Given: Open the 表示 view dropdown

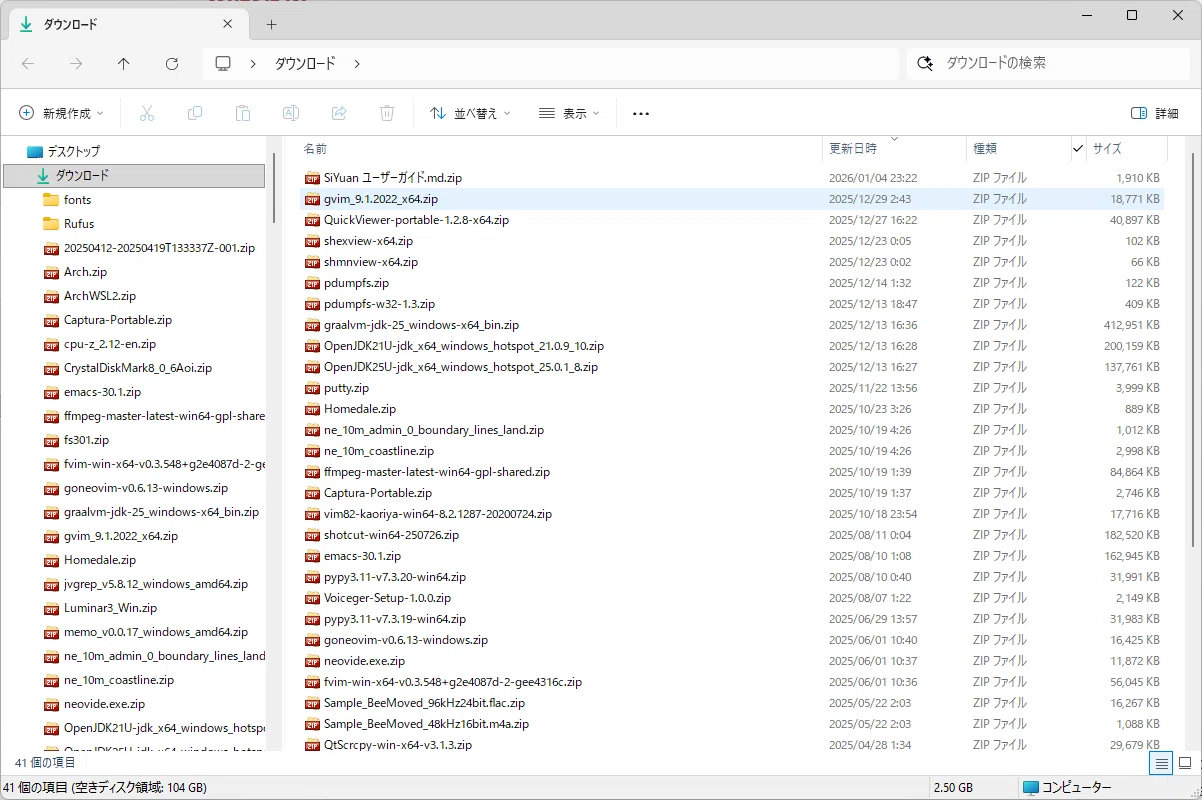Looking at the screenshot, I should click(569, 113).
